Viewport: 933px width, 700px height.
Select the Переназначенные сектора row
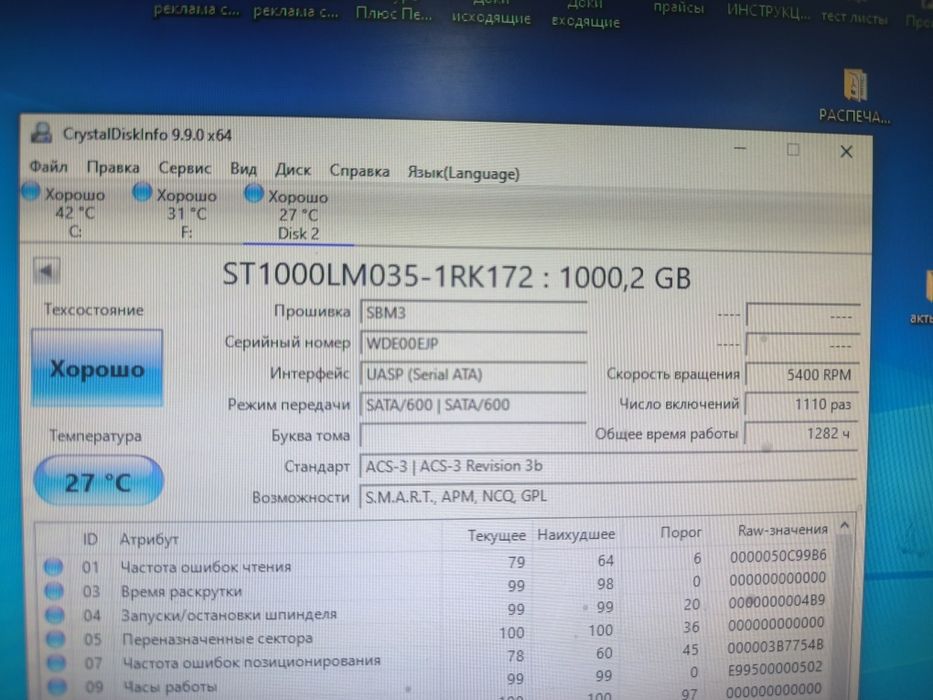(x=436, y=633)
